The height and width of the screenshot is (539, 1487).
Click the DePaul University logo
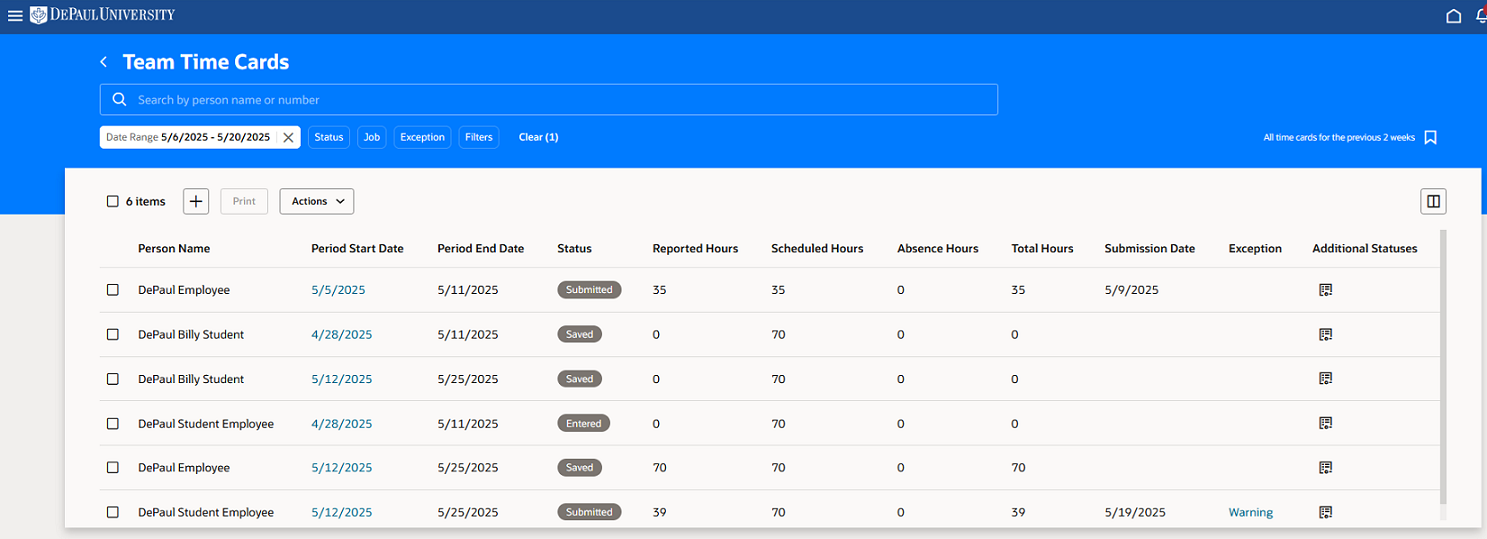102,15
